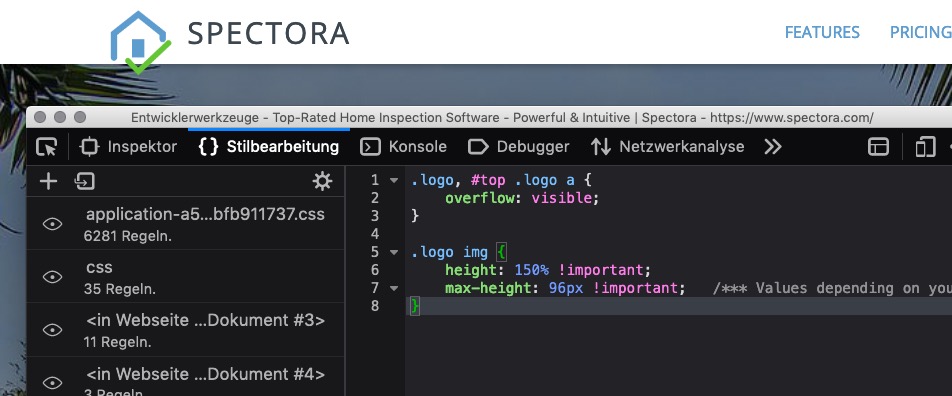Place cursor on line 8 closing brace

tap(415, 306)
